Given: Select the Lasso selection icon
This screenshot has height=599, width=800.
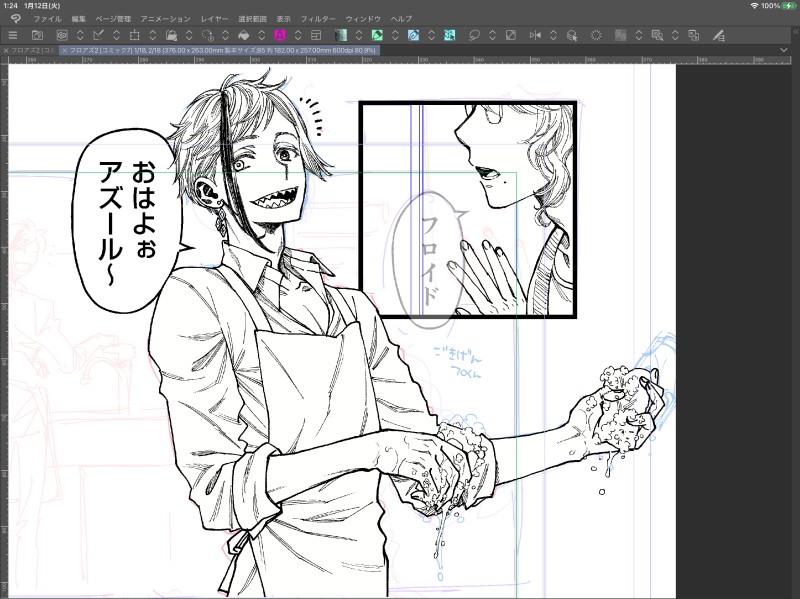Looking at the screenshot, I should (x=474, y=35).
